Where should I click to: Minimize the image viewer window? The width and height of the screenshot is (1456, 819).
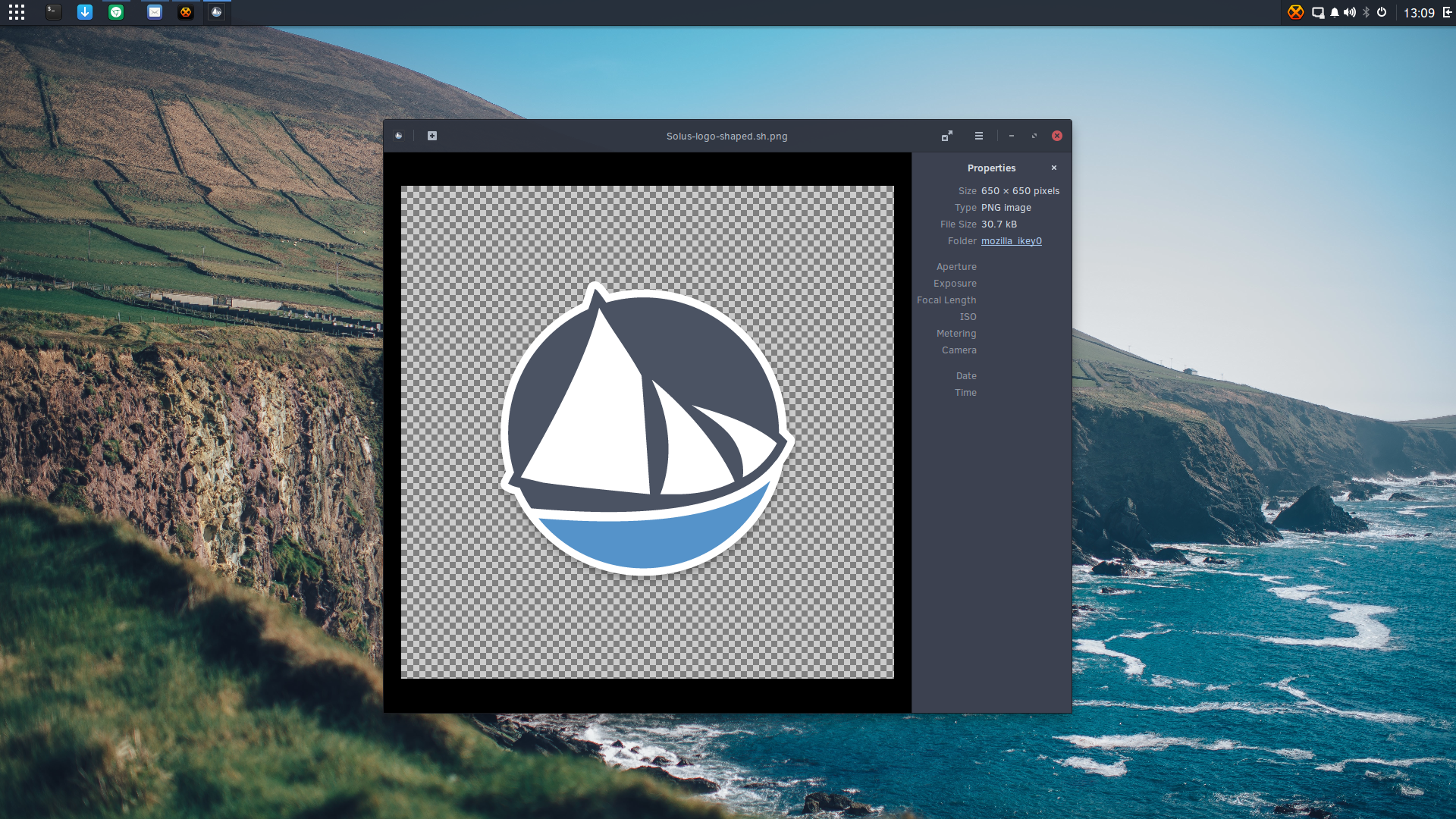[1012, 136]
